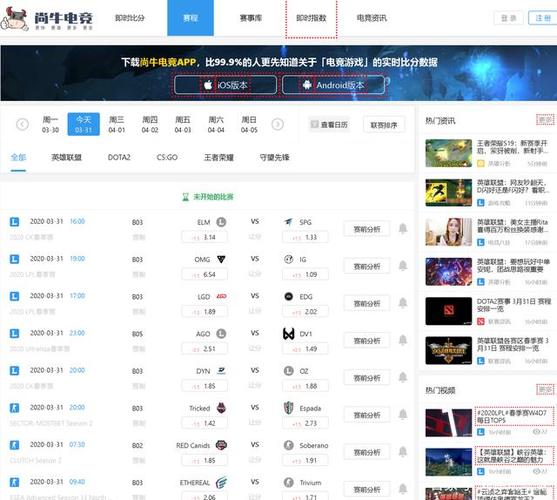Click the OMG team logo
This screenshot has width=557, height=500.
pos(221,260)
